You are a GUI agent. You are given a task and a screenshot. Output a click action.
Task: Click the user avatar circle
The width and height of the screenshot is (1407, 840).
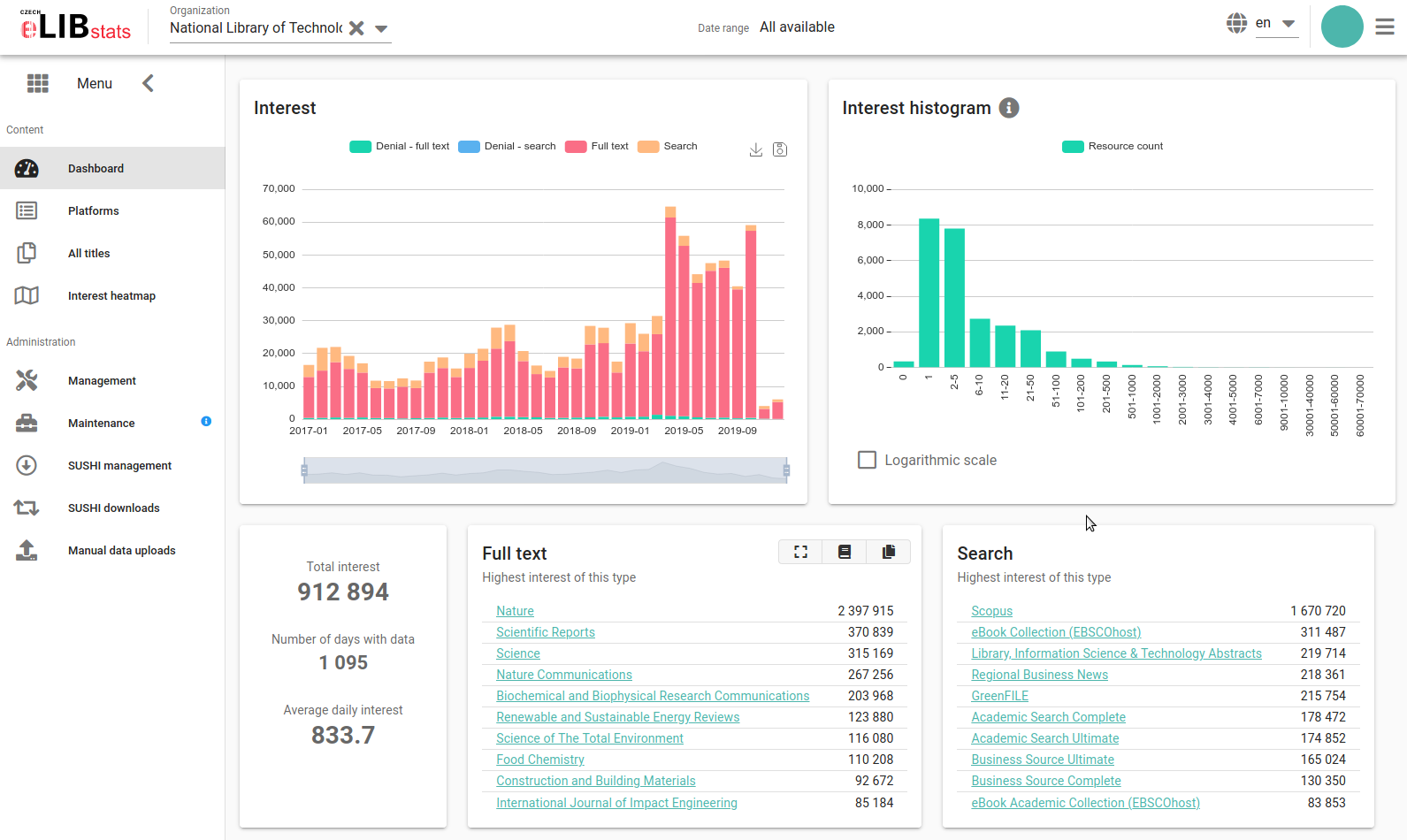tap(1342, 27)
